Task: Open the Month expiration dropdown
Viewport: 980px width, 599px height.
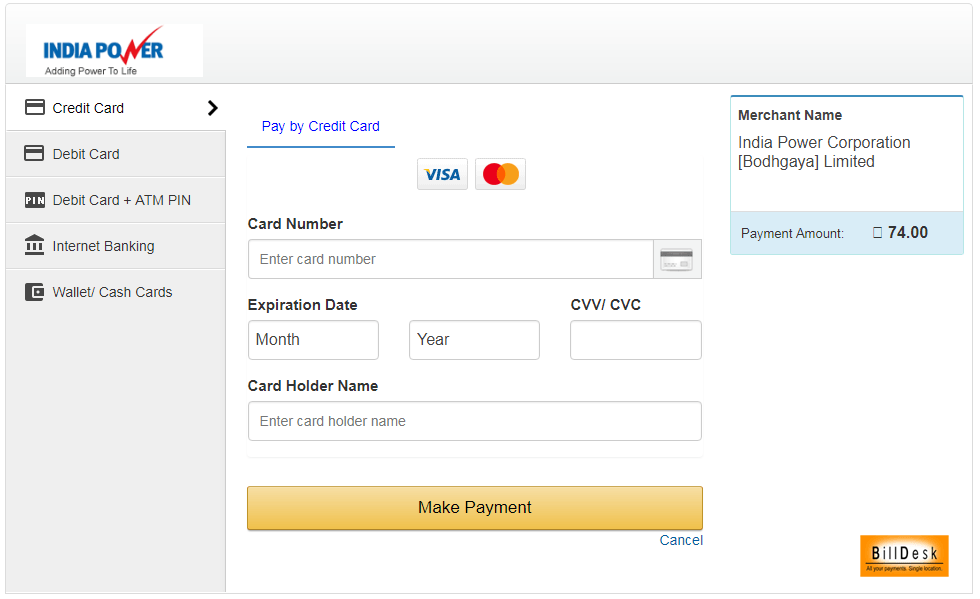Action: (x=313, y=340)
